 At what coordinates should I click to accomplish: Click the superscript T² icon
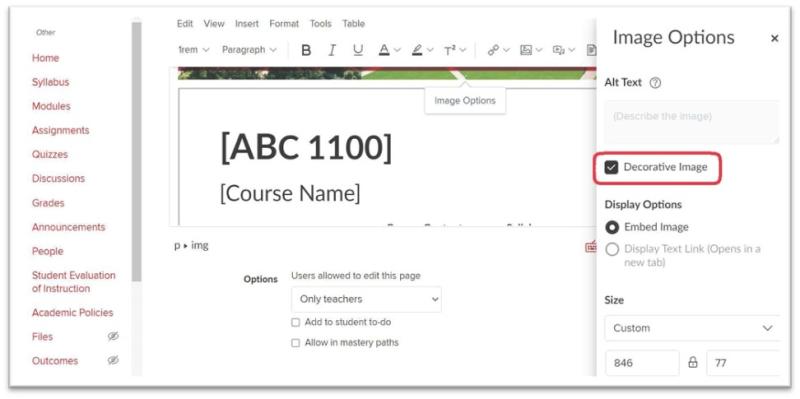pyautogui.click(x=450, y=50)
